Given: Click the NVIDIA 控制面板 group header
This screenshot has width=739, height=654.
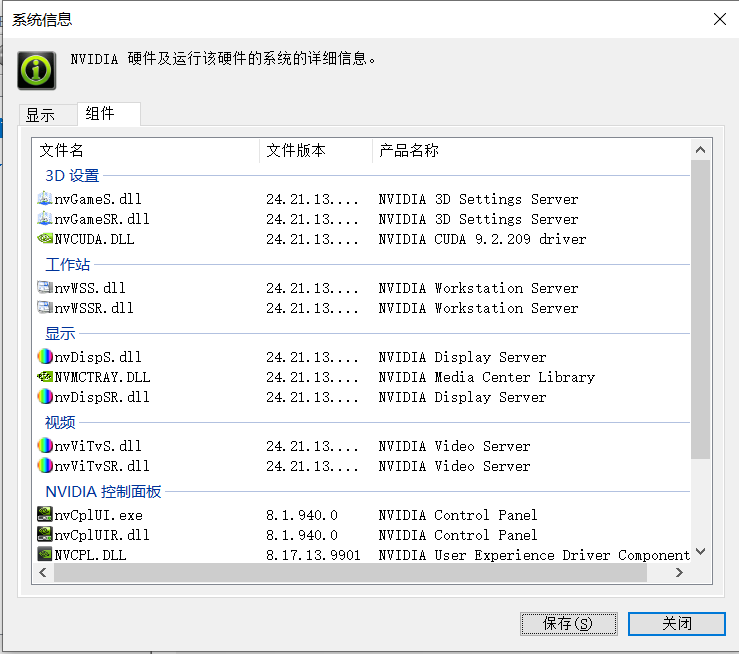Looking at the screenshot, I should pos(103,492).
